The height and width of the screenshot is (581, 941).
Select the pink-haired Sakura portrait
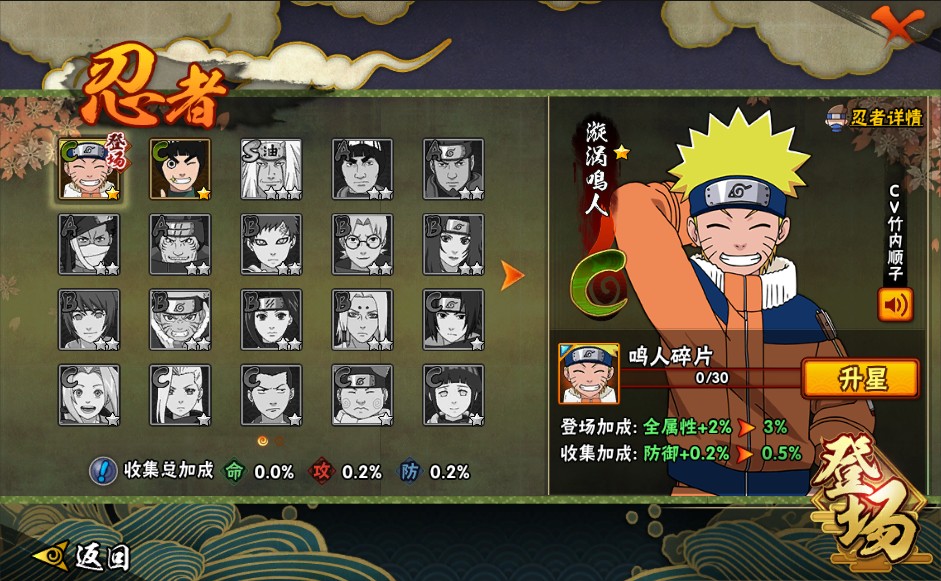click(x=89, y=395)
